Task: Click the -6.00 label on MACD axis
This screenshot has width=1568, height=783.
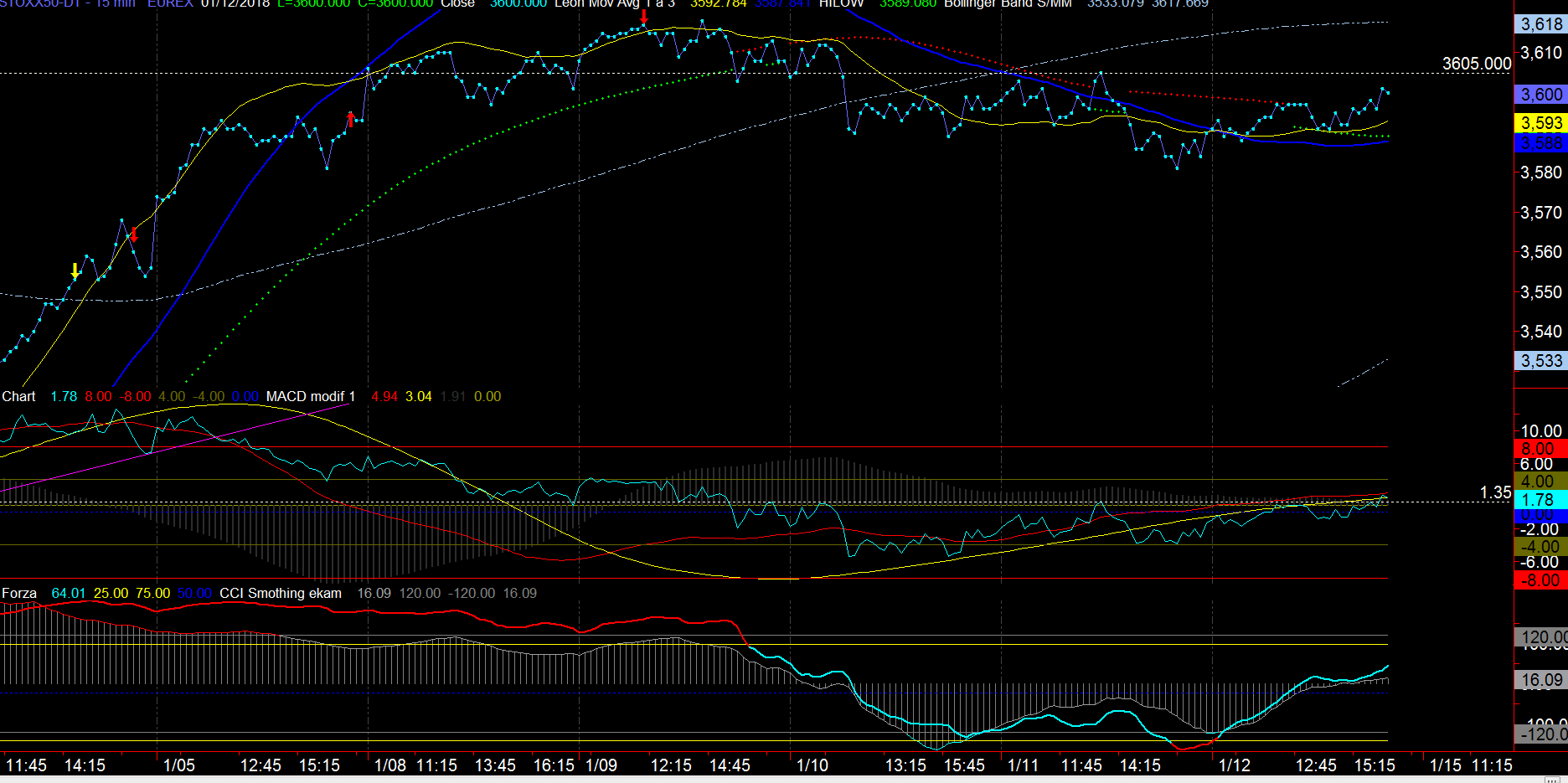Action: 1540,562
